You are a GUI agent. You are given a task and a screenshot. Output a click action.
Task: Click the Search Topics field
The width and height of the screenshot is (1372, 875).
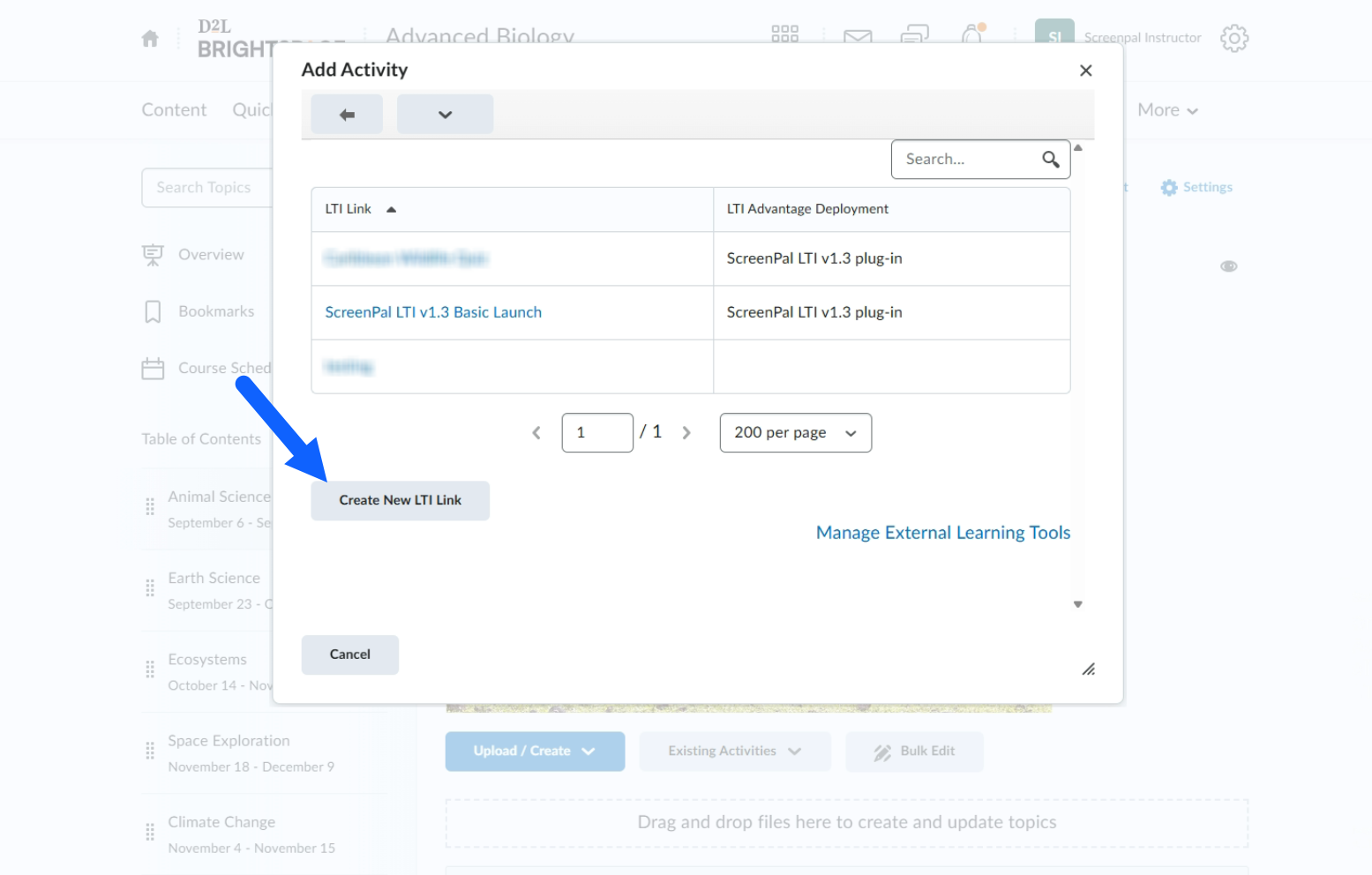[207, 188]
